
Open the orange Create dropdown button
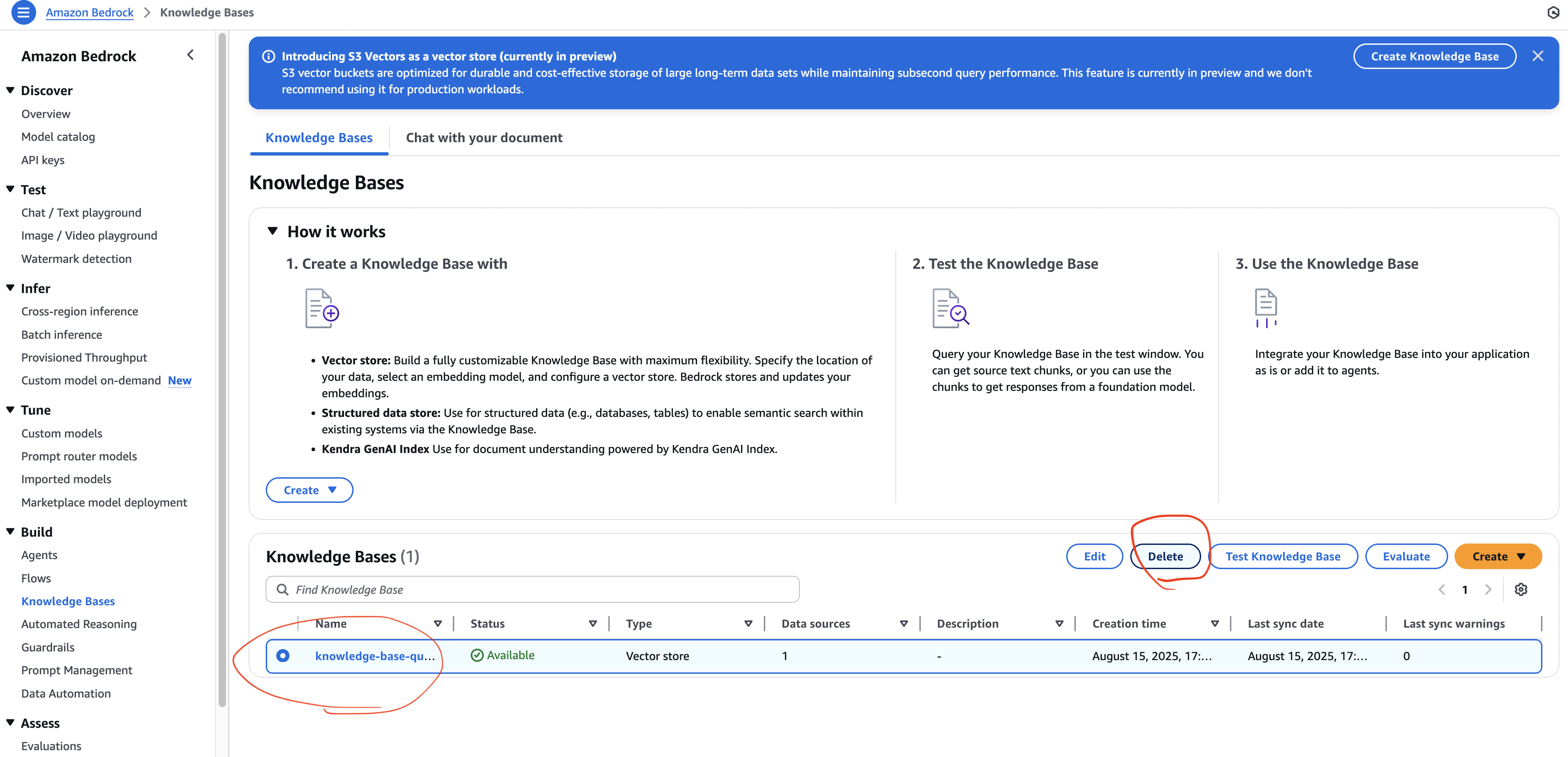click(x=1498, y=556)
